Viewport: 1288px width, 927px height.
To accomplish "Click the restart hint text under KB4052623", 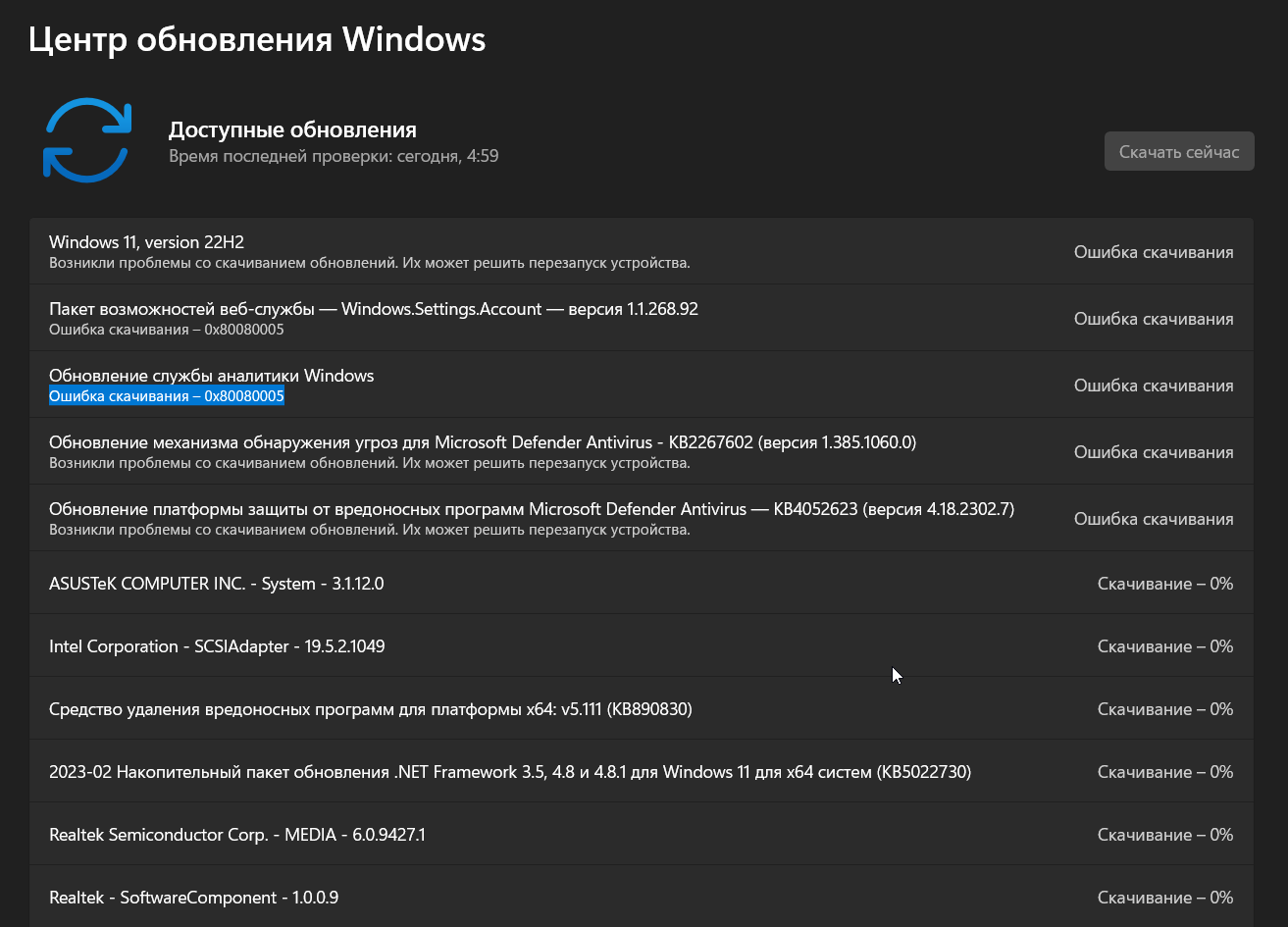I will pyautogui.click(x=370, y=530).
